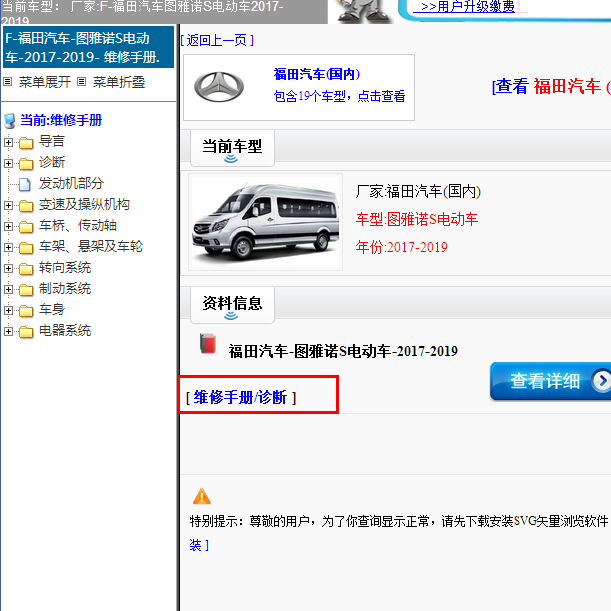
Task: Select 转向系统 tree item
Action: click(x=65, y=268)
